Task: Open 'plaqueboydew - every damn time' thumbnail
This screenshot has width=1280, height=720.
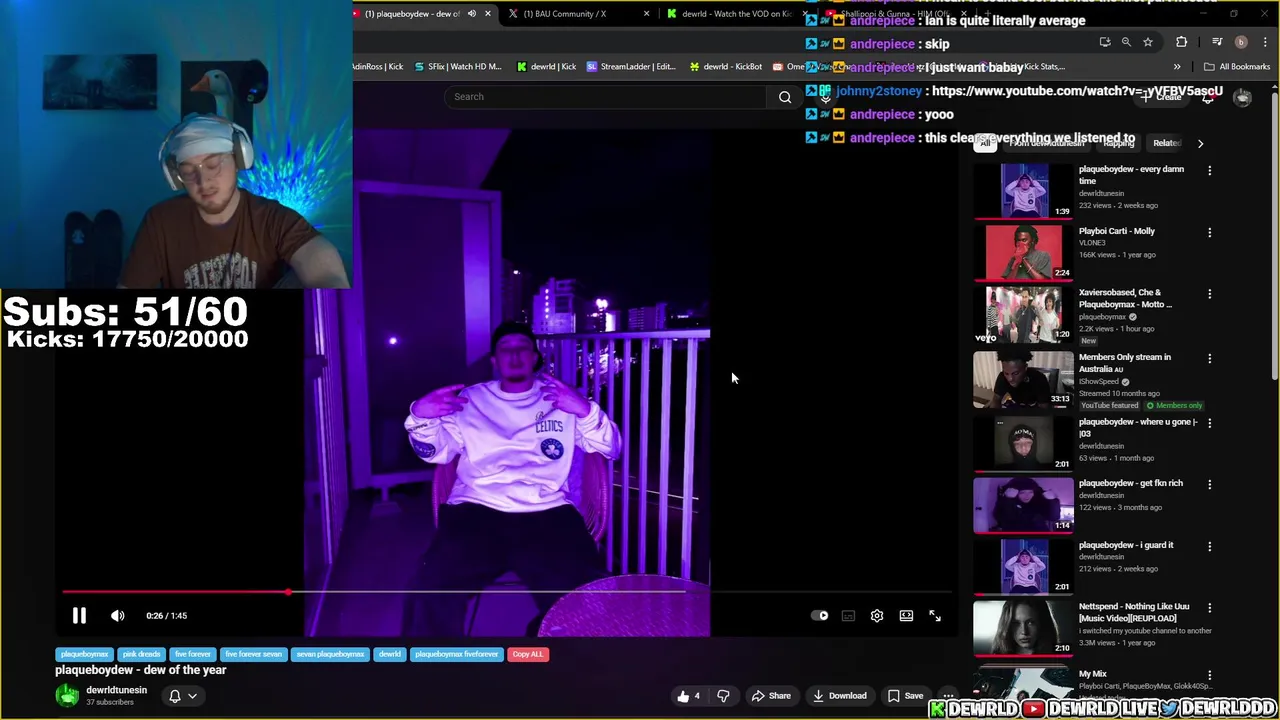Action: point(1024,190)
